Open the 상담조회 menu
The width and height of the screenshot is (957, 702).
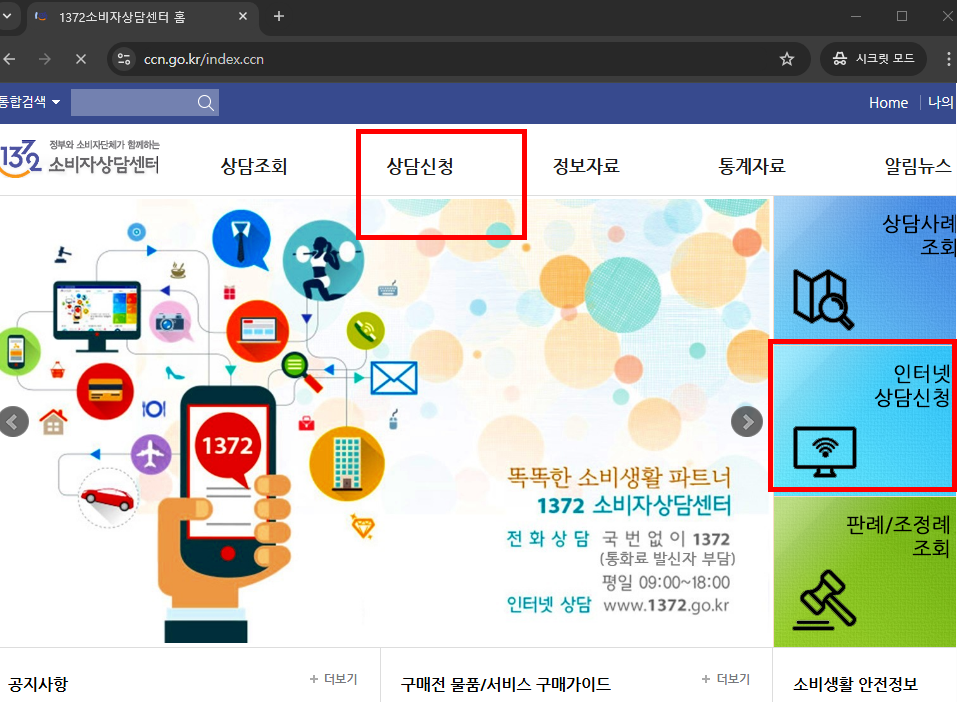coord(254,166)
